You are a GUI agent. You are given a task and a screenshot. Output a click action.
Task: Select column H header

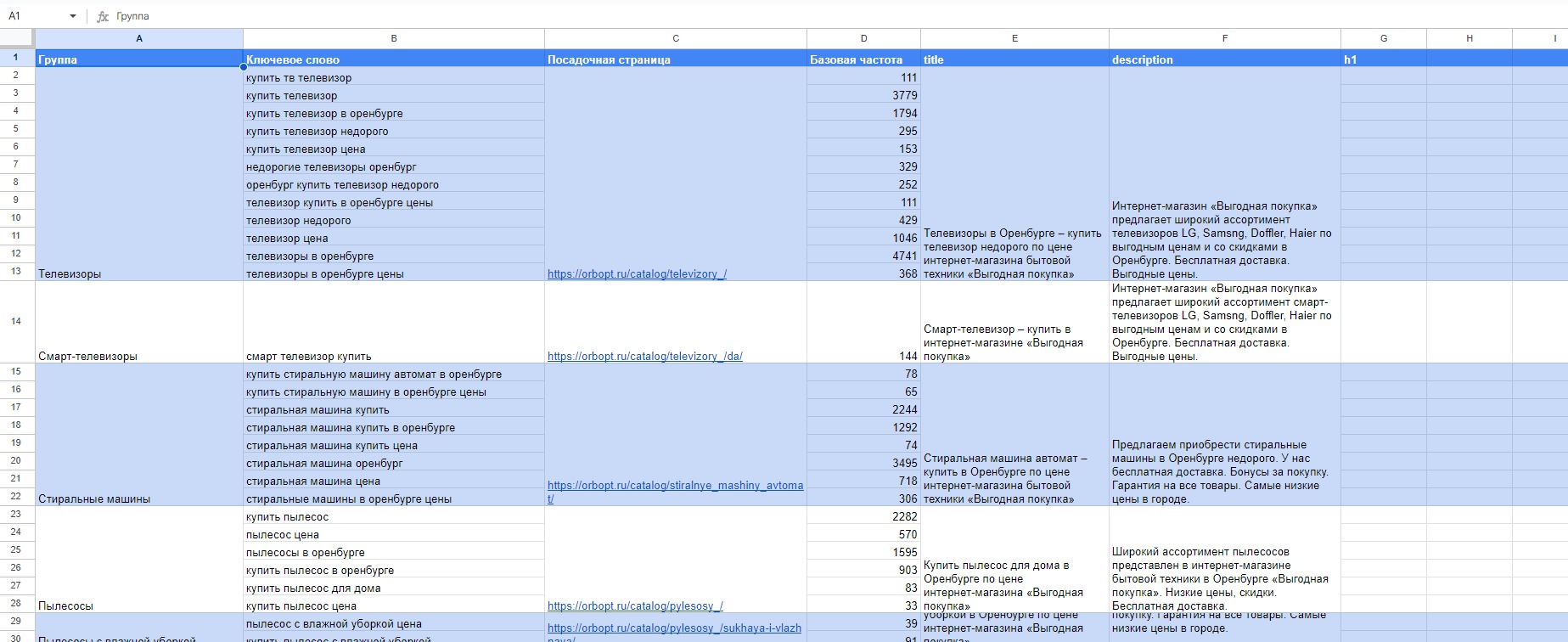1470,38
